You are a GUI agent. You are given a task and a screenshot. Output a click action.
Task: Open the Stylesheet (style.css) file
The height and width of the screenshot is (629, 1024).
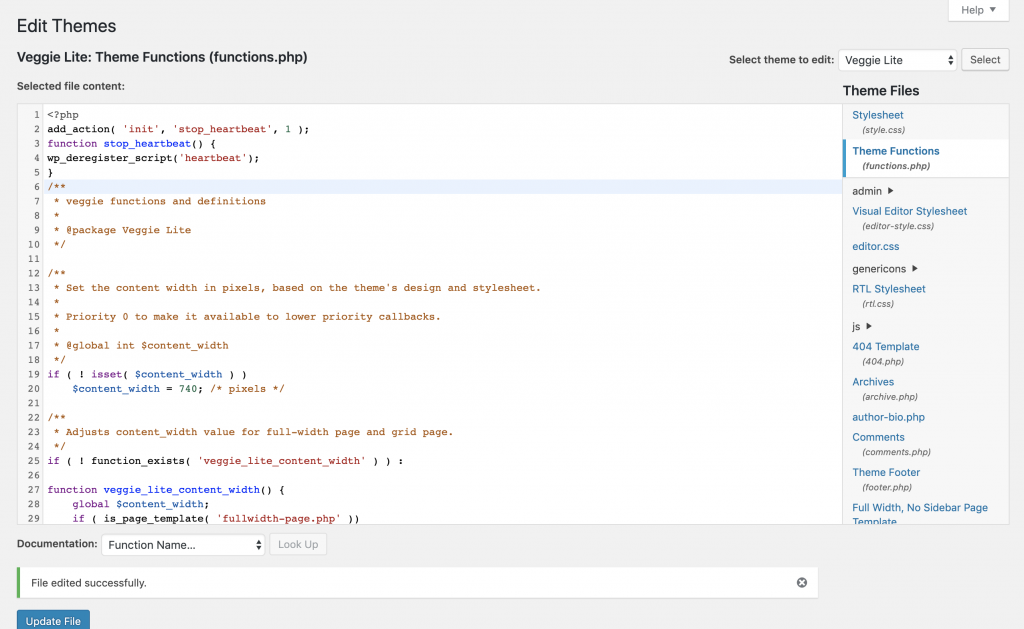tap(877, 114)
